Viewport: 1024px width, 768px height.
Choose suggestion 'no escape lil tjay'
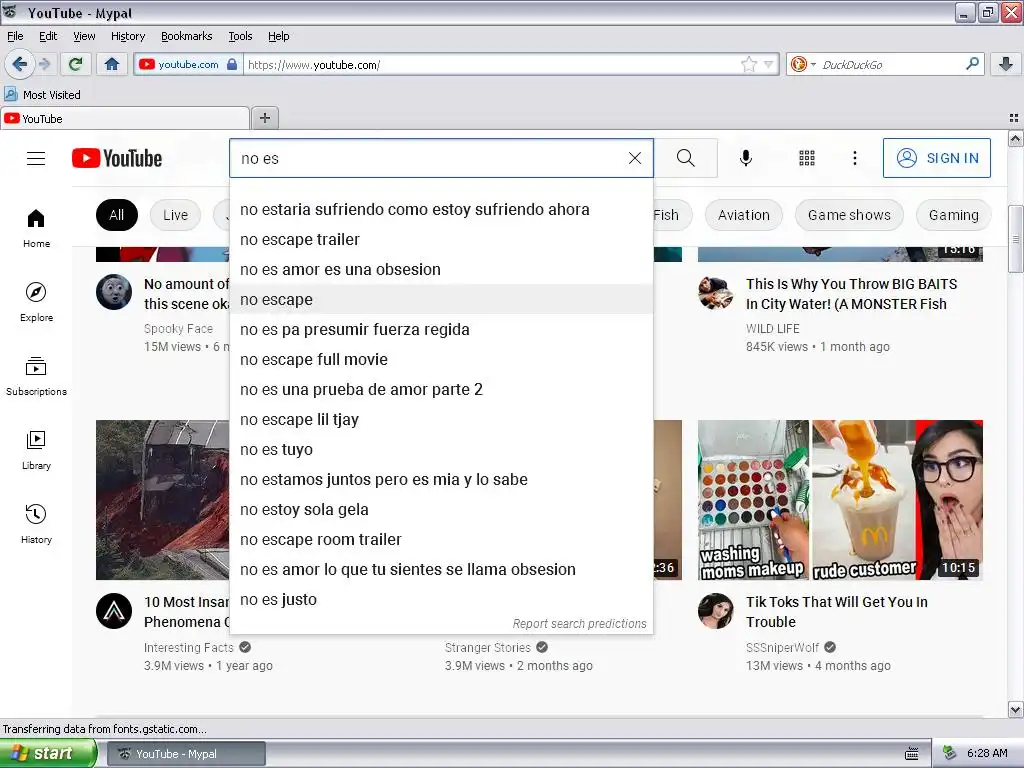[441, 420]
